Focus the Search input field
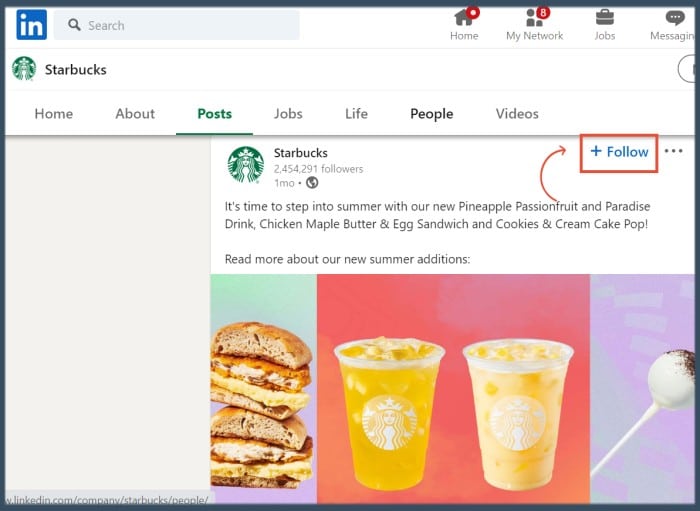 (x=177, y=25)
